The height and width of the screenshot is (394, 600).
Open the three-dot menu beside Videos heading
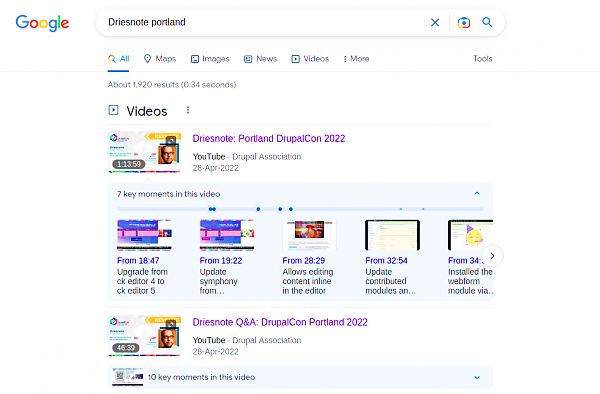[x=188, y=110]
